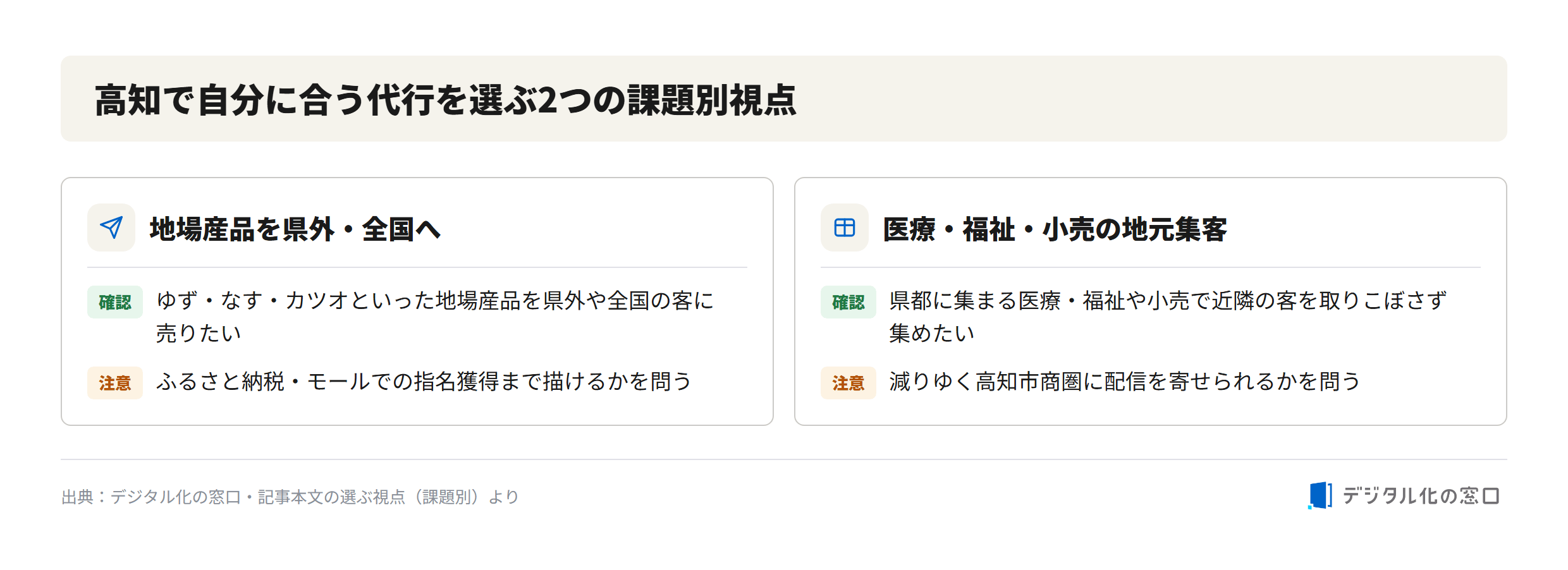Image resolution: width=1568 pixels, height=570 pixels.
Task: Select the 確認 badge in the right card
Action: point(848,302)
